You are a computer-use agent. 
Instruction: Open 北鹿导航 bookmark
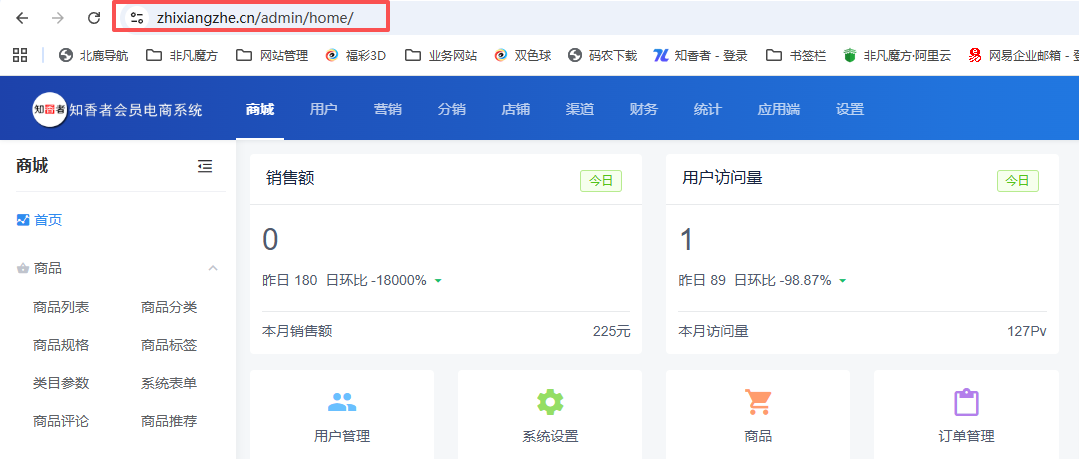94,56
